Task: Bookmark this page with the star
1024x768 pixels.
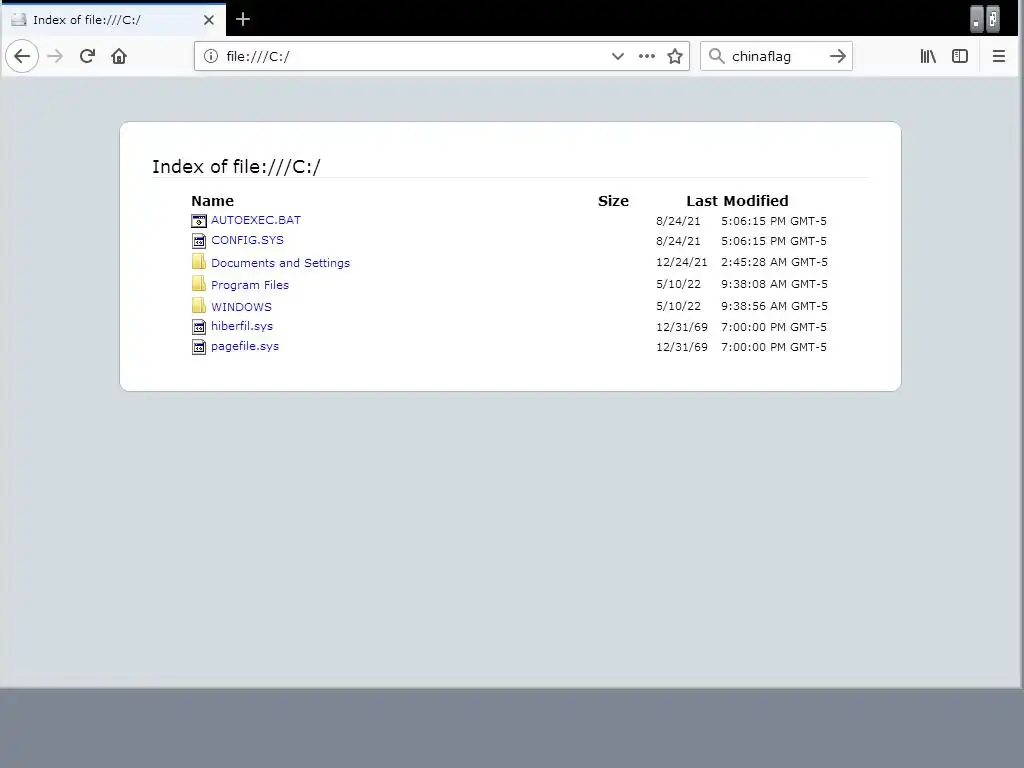Action: point(675,56)
